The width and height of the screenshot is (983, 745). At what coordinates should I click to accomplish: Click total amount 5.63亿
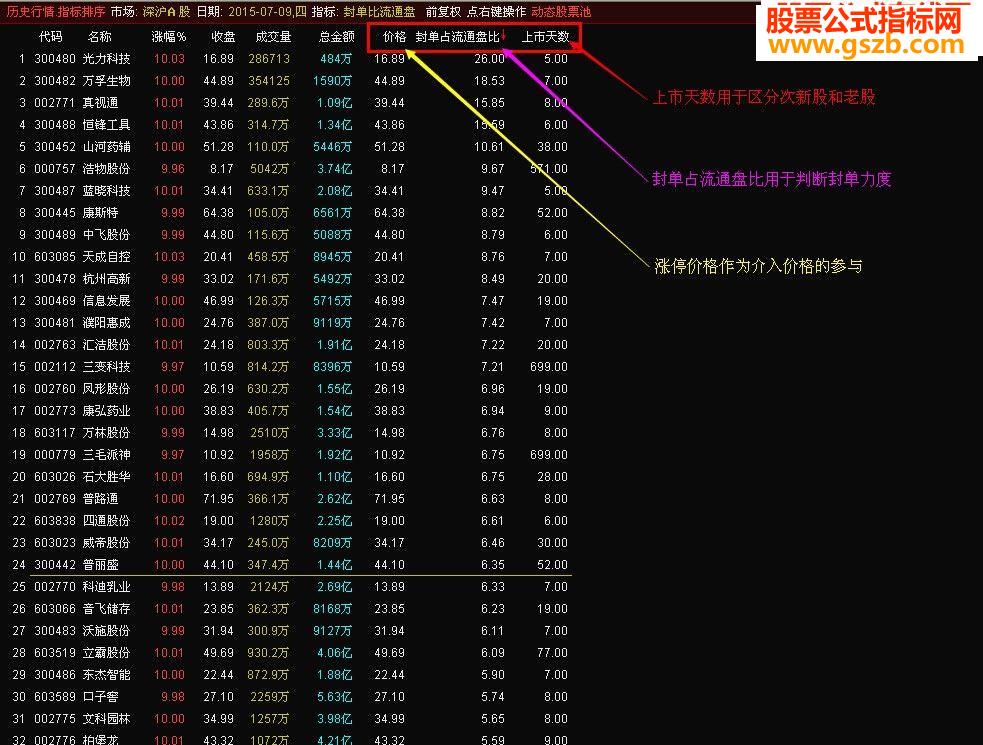(334, 697)
